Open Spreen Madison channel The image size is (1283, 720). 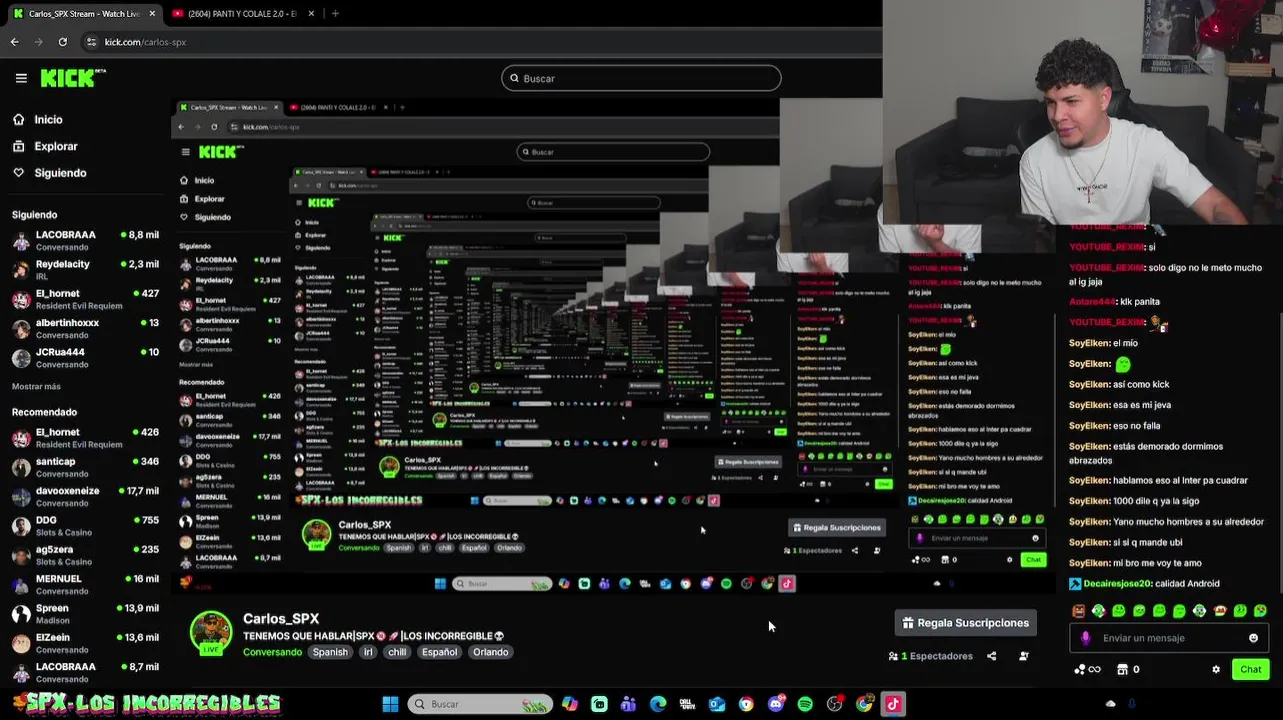tap(85, 613)
